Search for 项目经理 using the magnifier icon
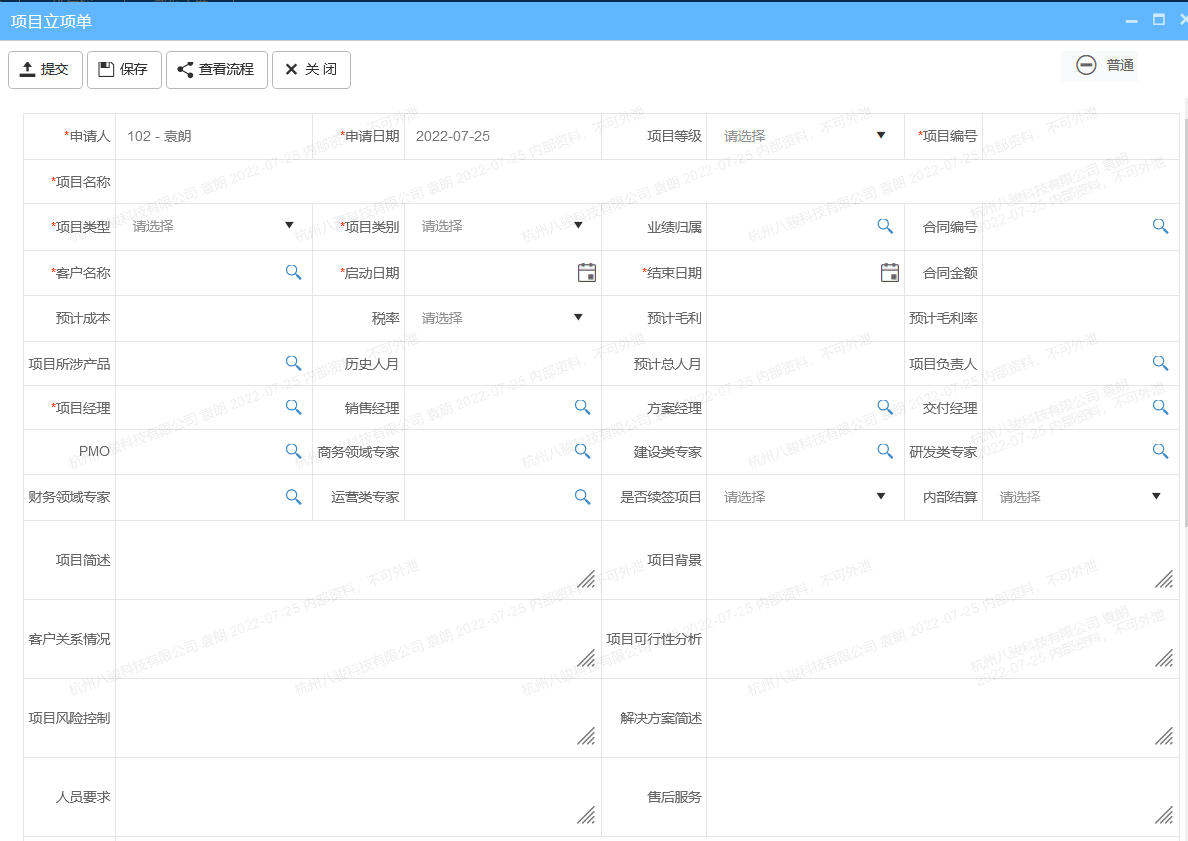Viewport: 1188px width, 841px height. click(293, 407)
